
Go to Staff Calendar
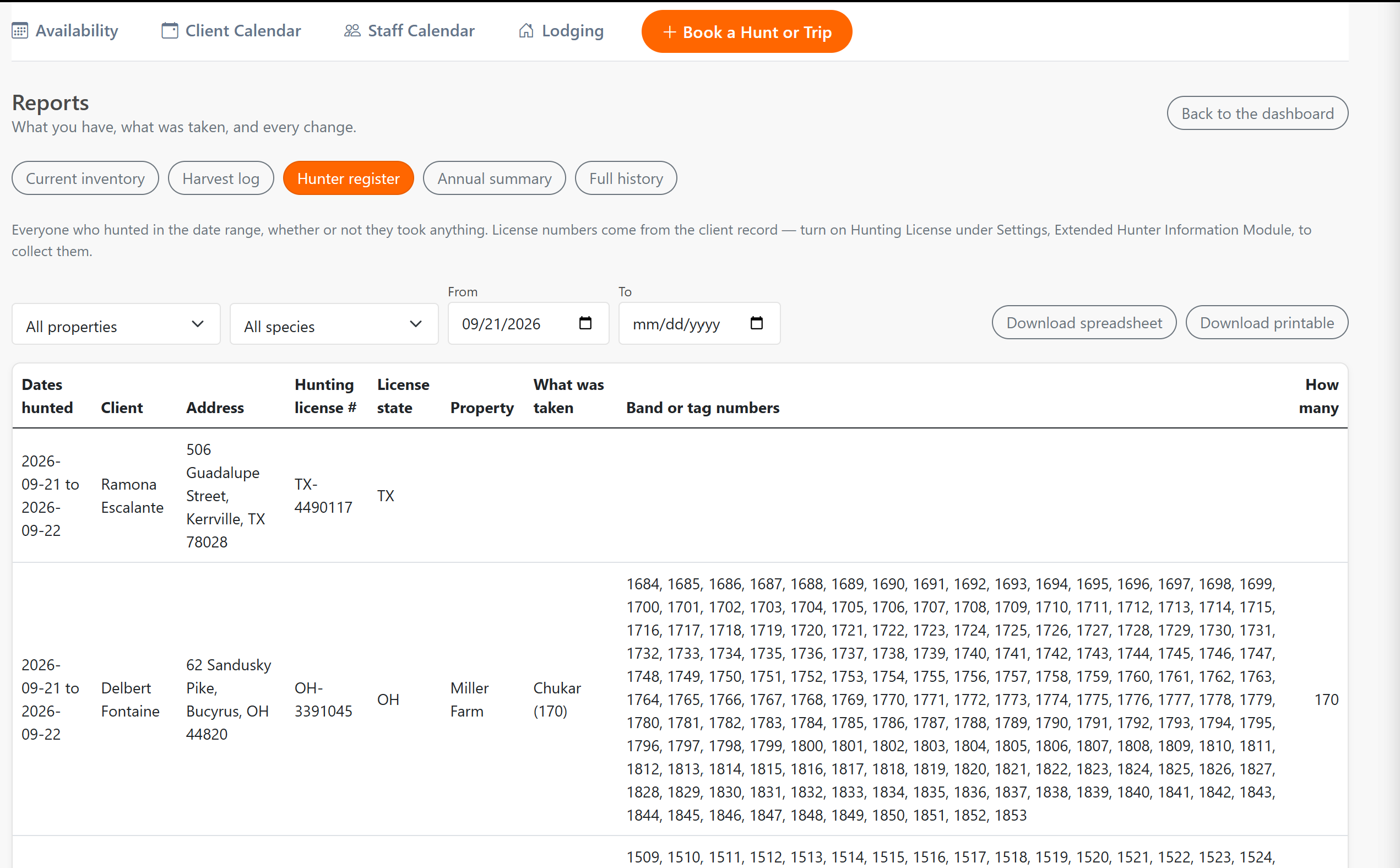click(409, 30)
